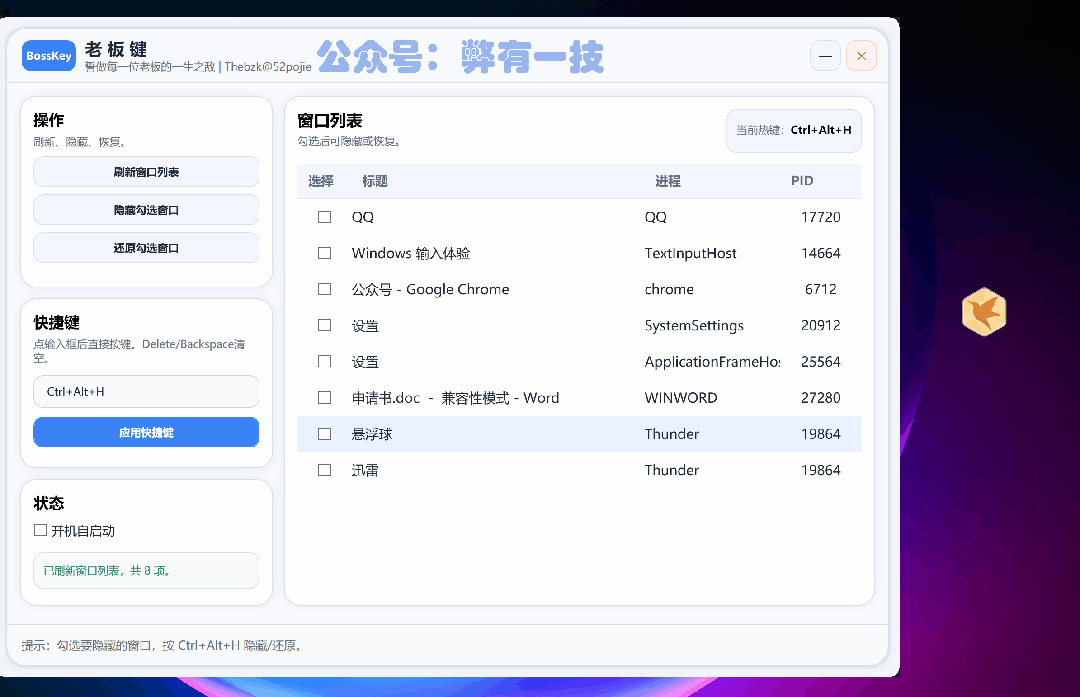This screenshot has width=1080, height=697.
Task: Click the current hotkey Ctrl+Alt+H badge
Action: coord(793,130)
